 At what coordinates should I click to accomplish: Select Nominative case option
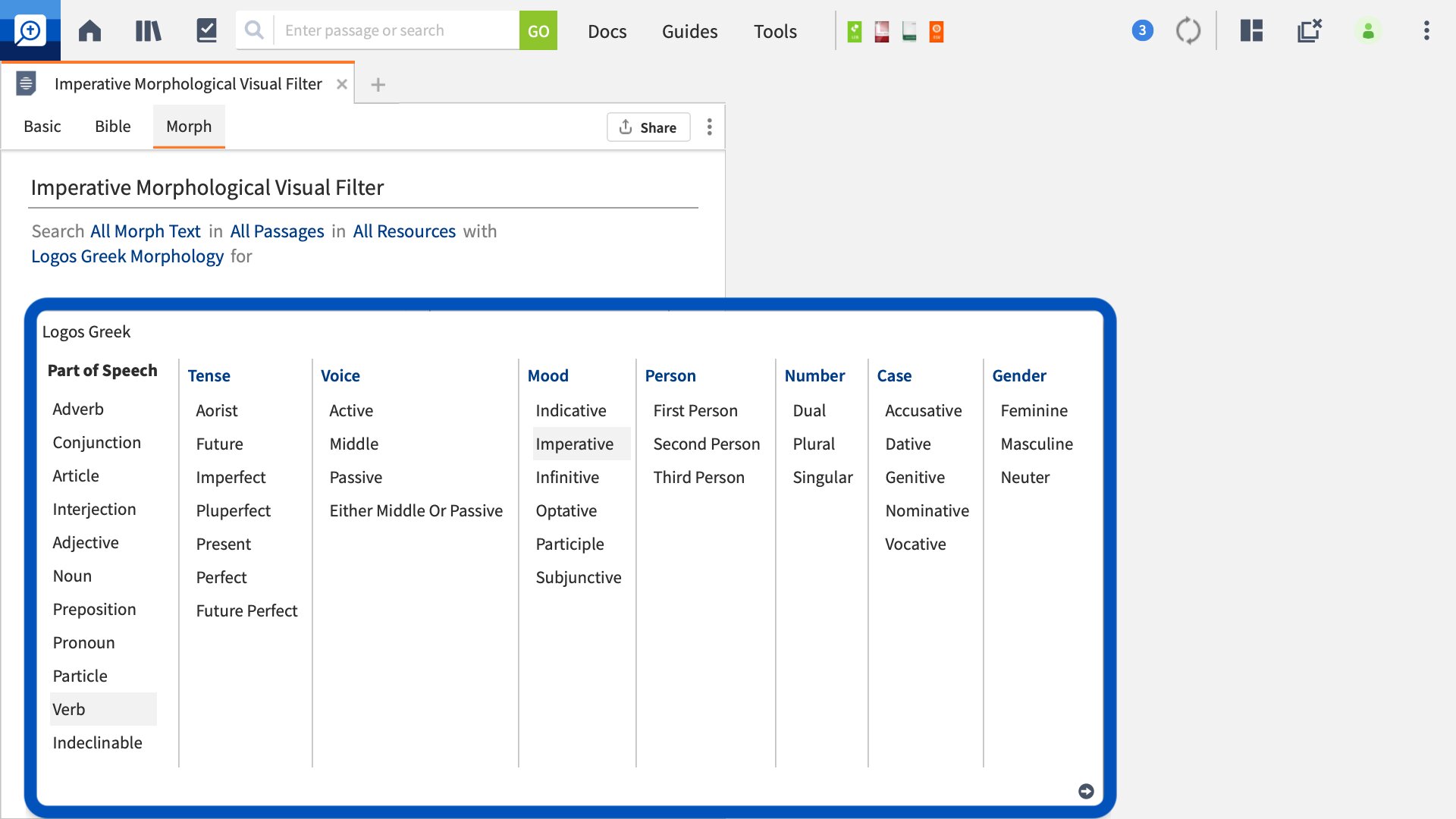pyautogui.click(x=927, y=510)
